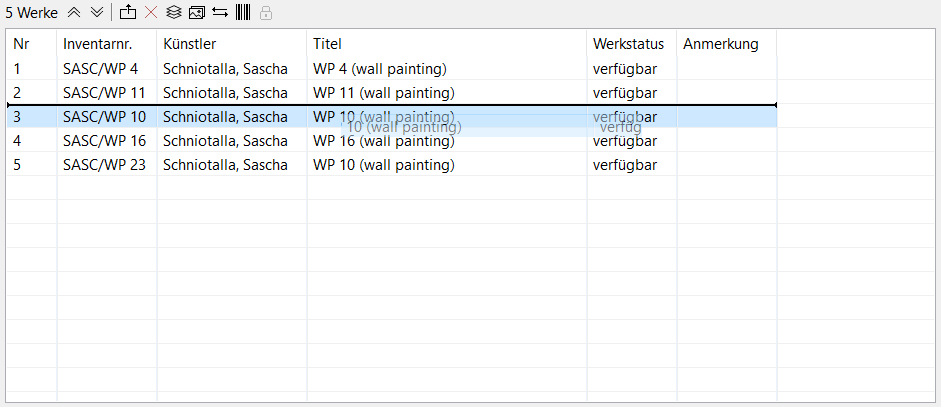Click the 5 Werke count label
This screenshot has width=942, height=407.
(32, 13)
